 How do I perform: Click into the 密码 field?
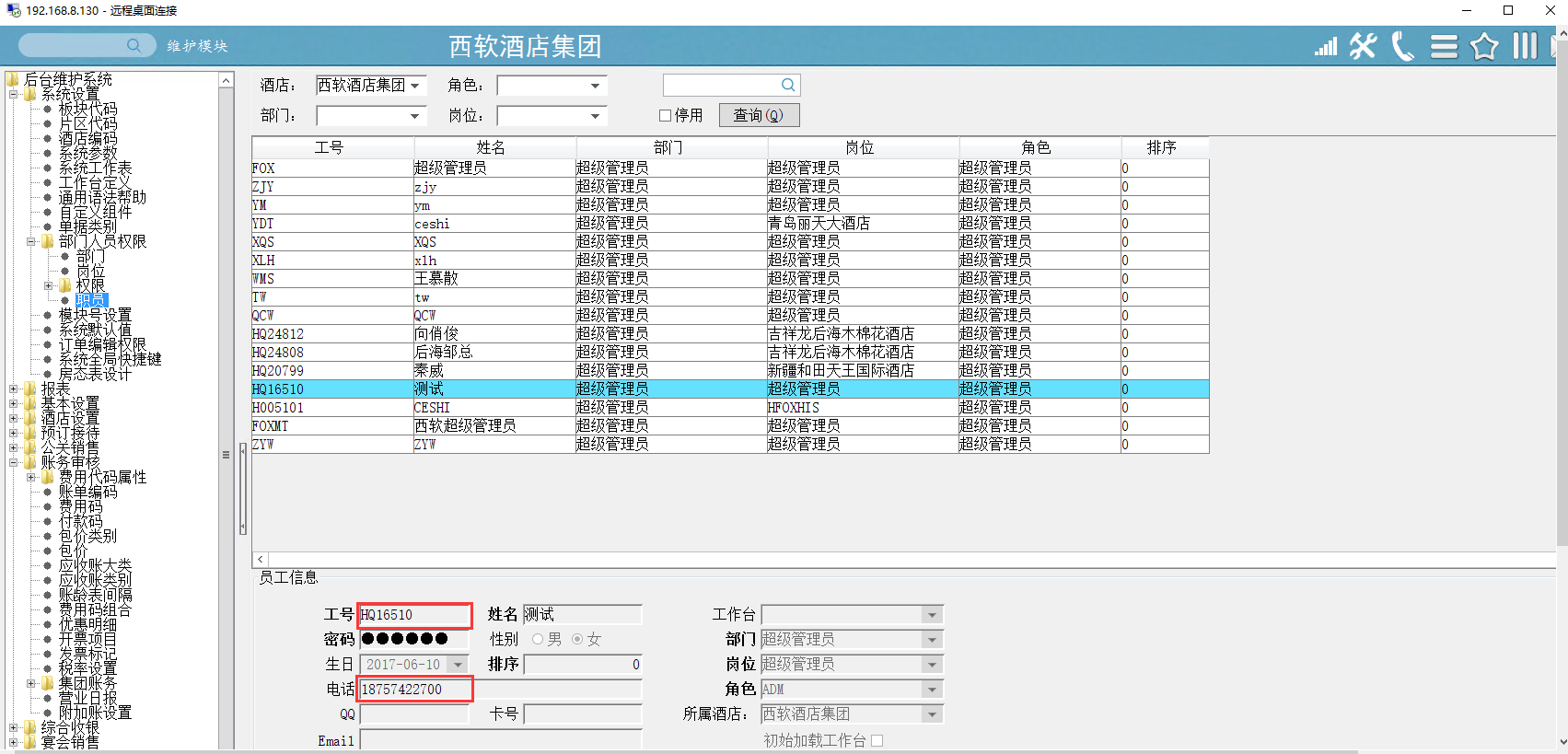click(414, 639)
